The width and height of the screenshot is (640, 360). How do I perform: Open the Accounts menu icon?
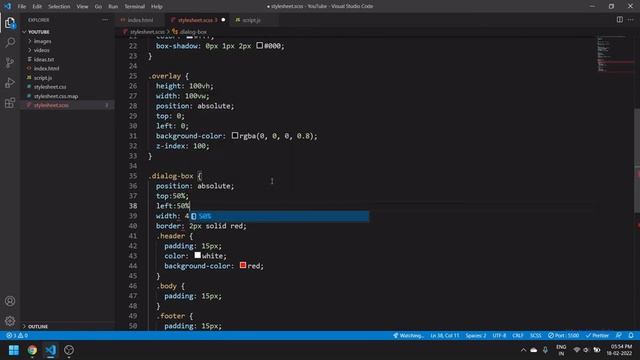pos(10,301)
